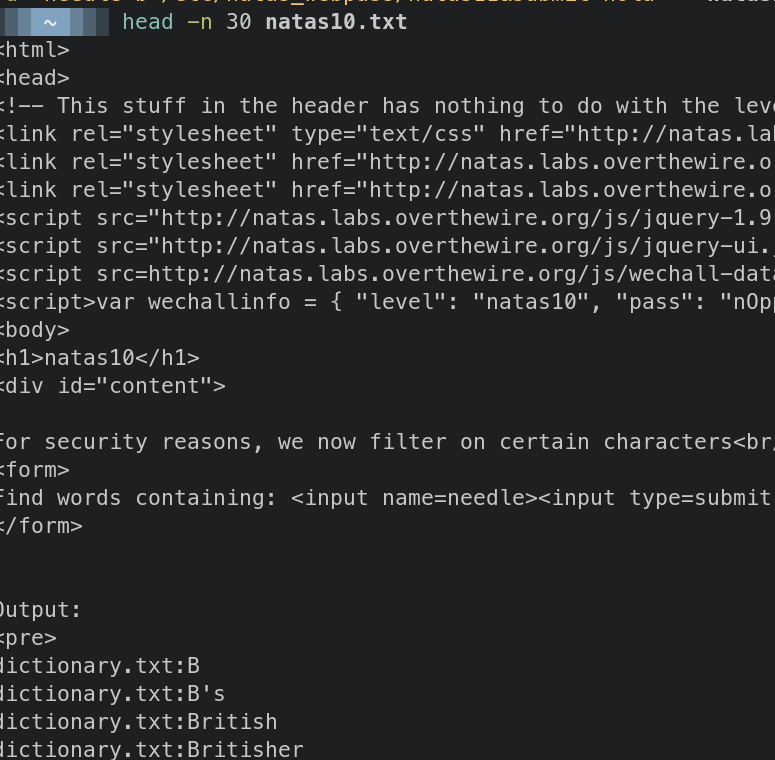Image resolution: width=775 pixels, height=760 pixels.
Task: Click the dictionary.txt:British output line
Action: click(140, 722)
